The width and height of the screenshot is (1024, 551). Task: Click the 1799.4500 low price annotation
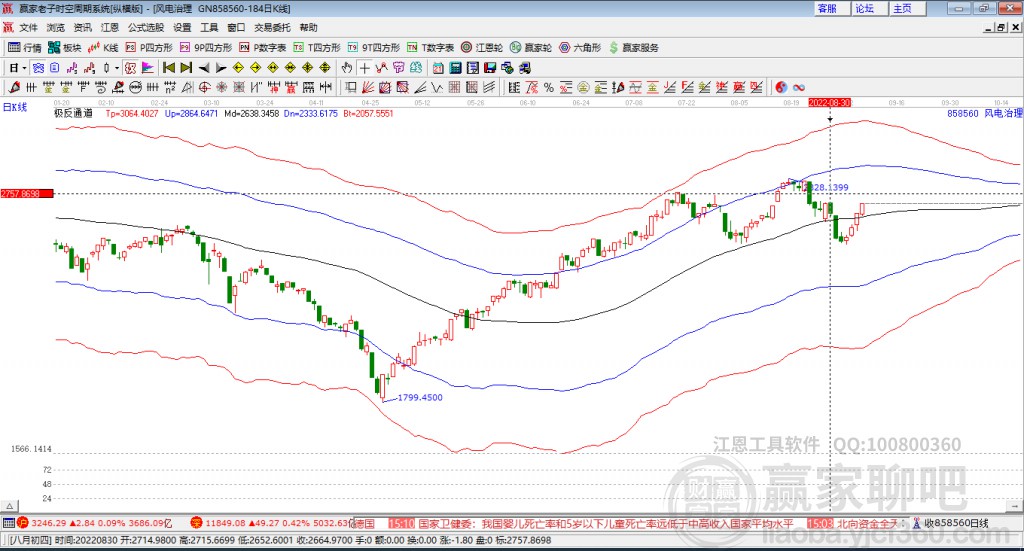[420, 397]
